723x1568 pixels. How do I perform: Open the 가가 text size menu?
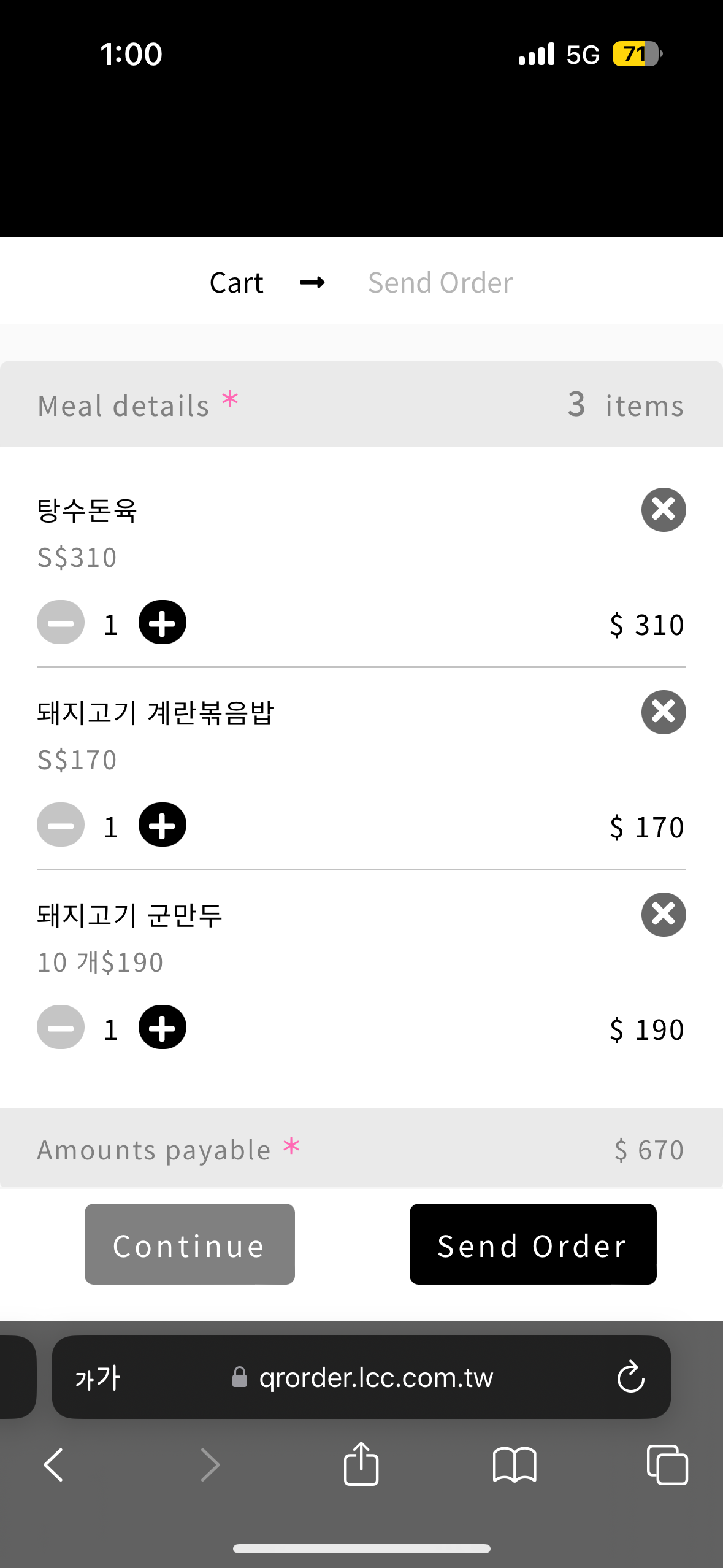(x=98, y=1378)
